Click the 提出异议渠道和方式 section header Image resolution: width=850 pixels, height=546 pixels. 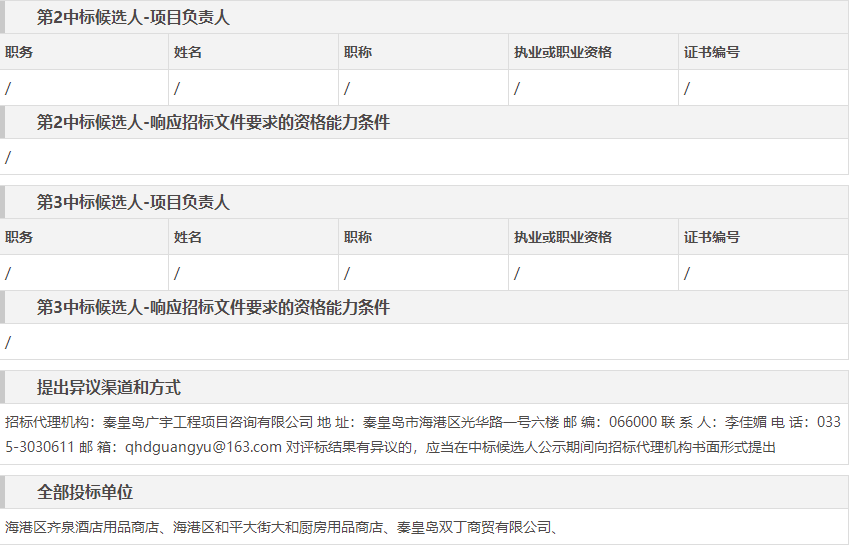(x=109, y=387)
